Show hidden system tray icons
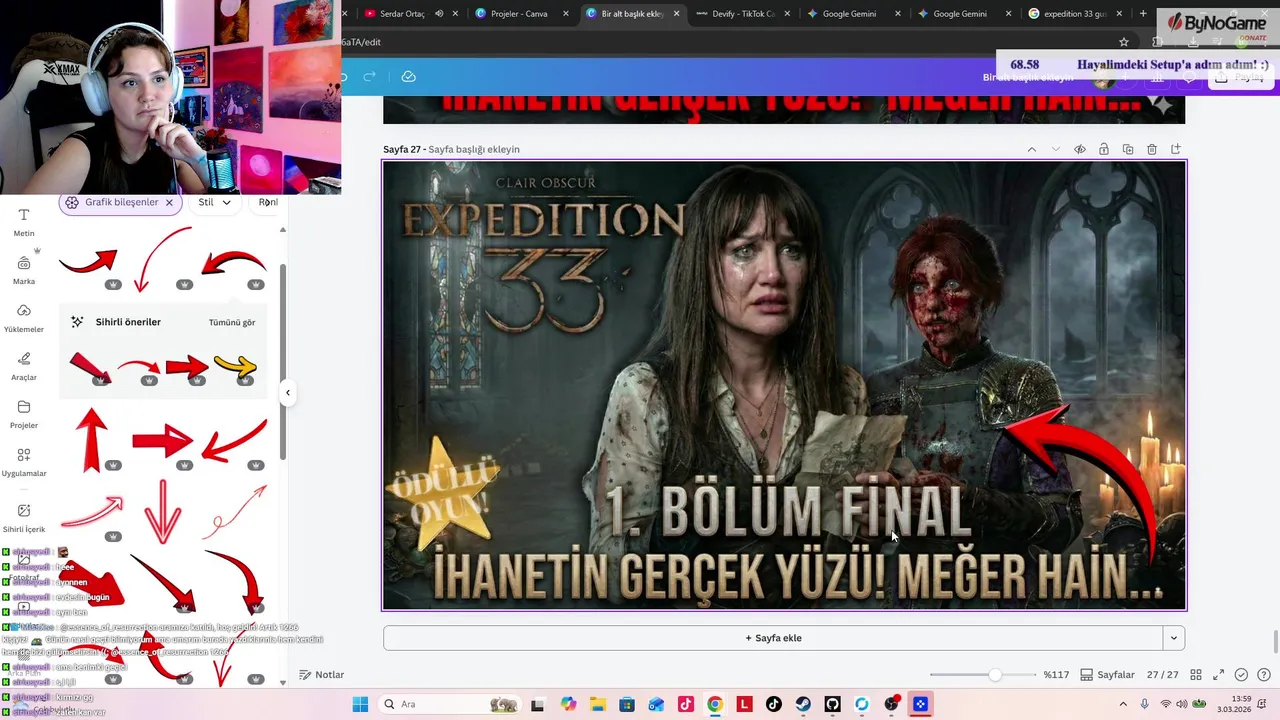Screen dimensions: 1280x720 point(1123,704)
